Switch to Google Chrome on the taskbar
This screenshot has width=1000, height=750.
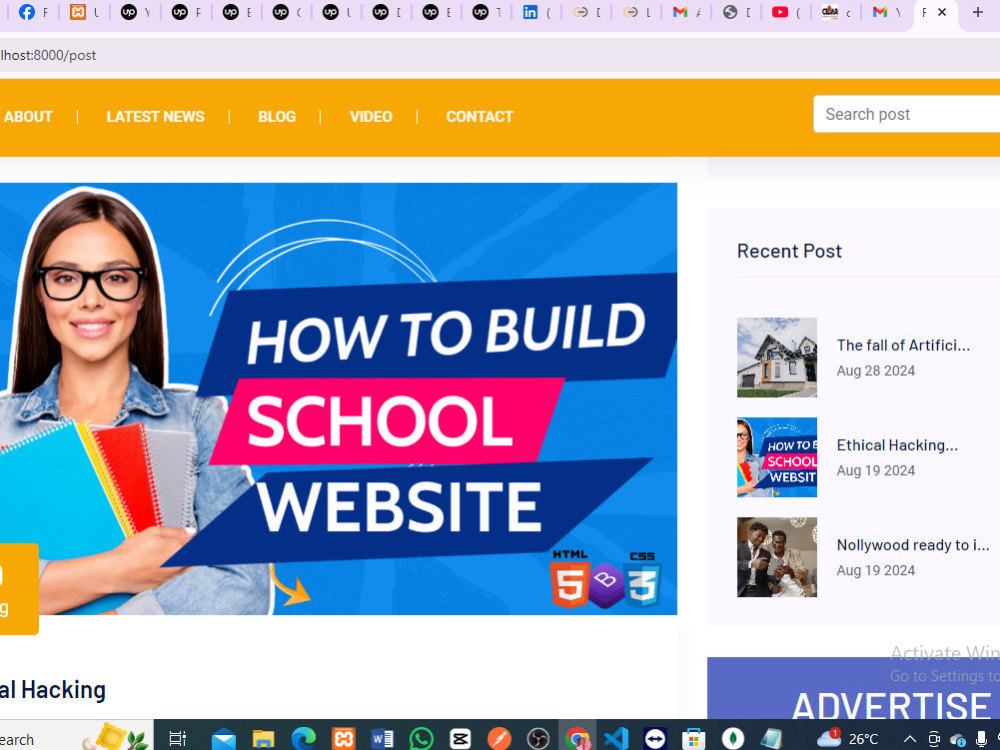pos(578,739)
